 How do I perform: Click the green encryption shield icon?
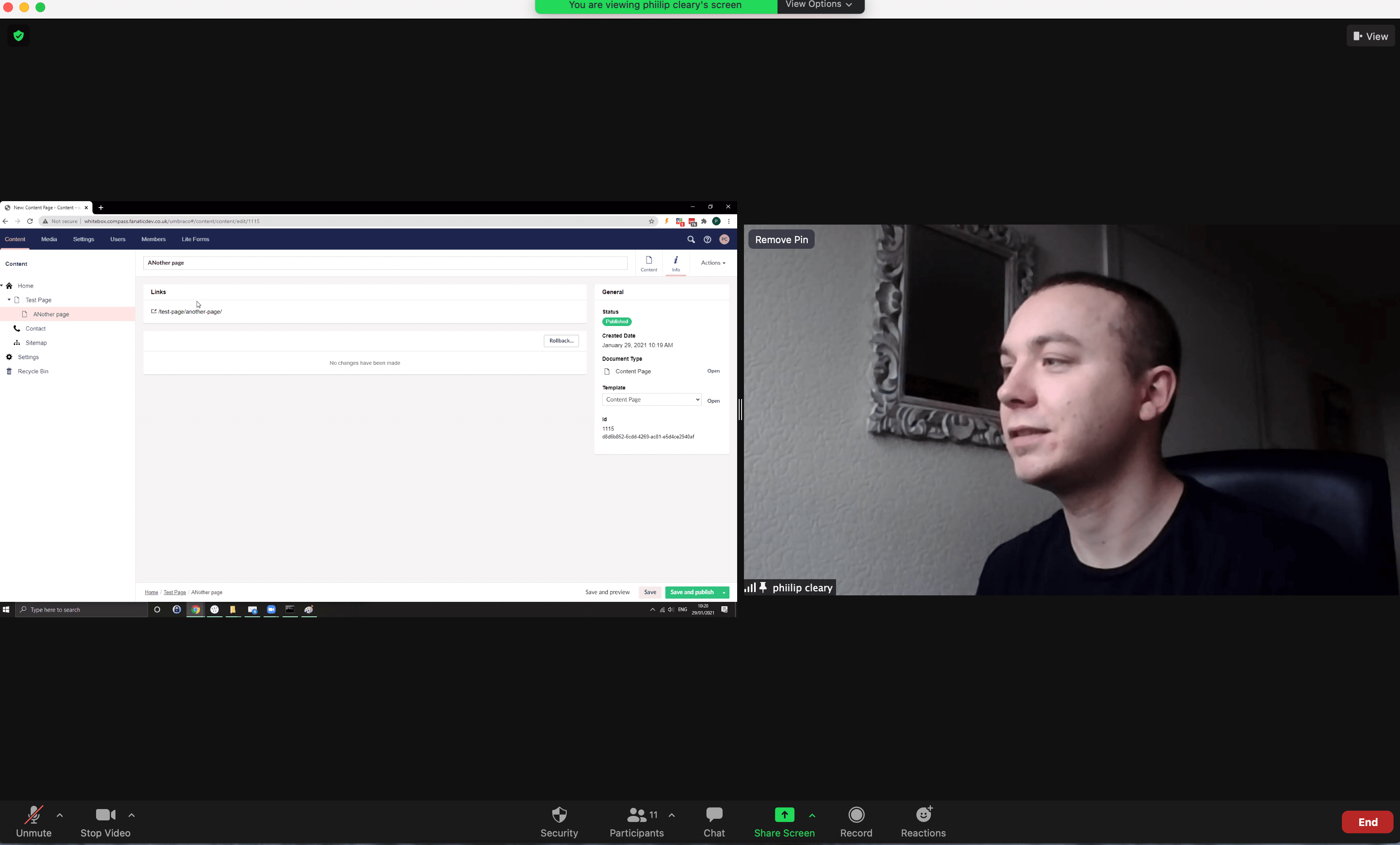point(19,36)
